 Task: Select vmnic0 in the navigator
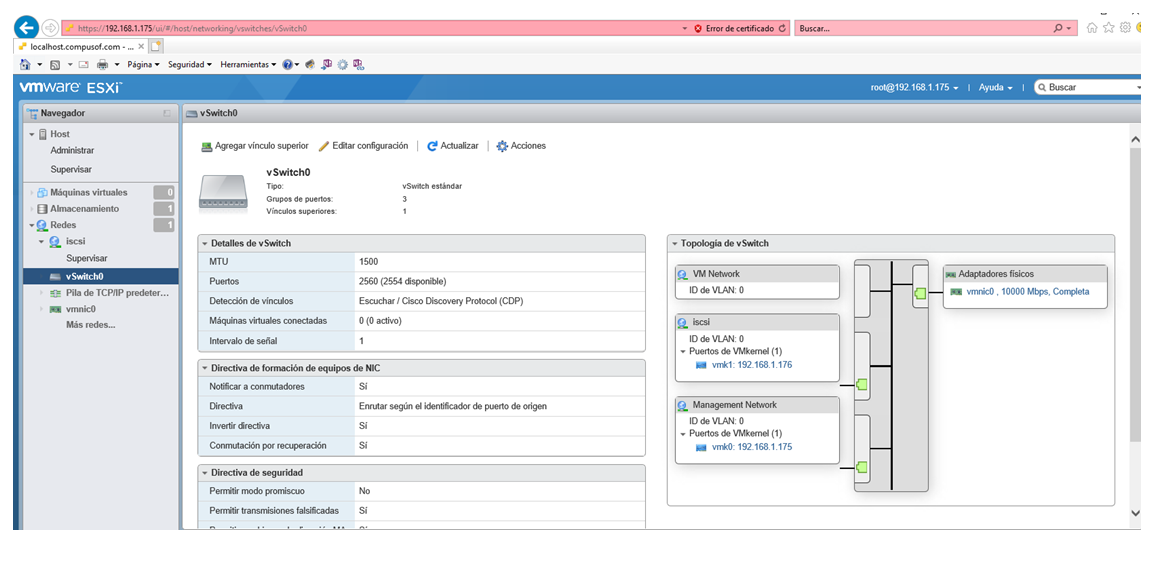click(x=80, y=309)
